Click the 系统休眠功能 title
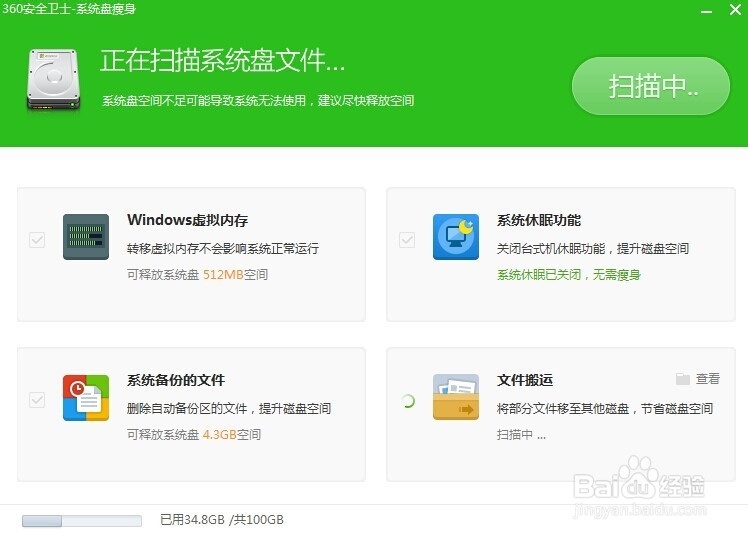Image resolution: width=748 pixels, height=536 pixels. [539, 220]
